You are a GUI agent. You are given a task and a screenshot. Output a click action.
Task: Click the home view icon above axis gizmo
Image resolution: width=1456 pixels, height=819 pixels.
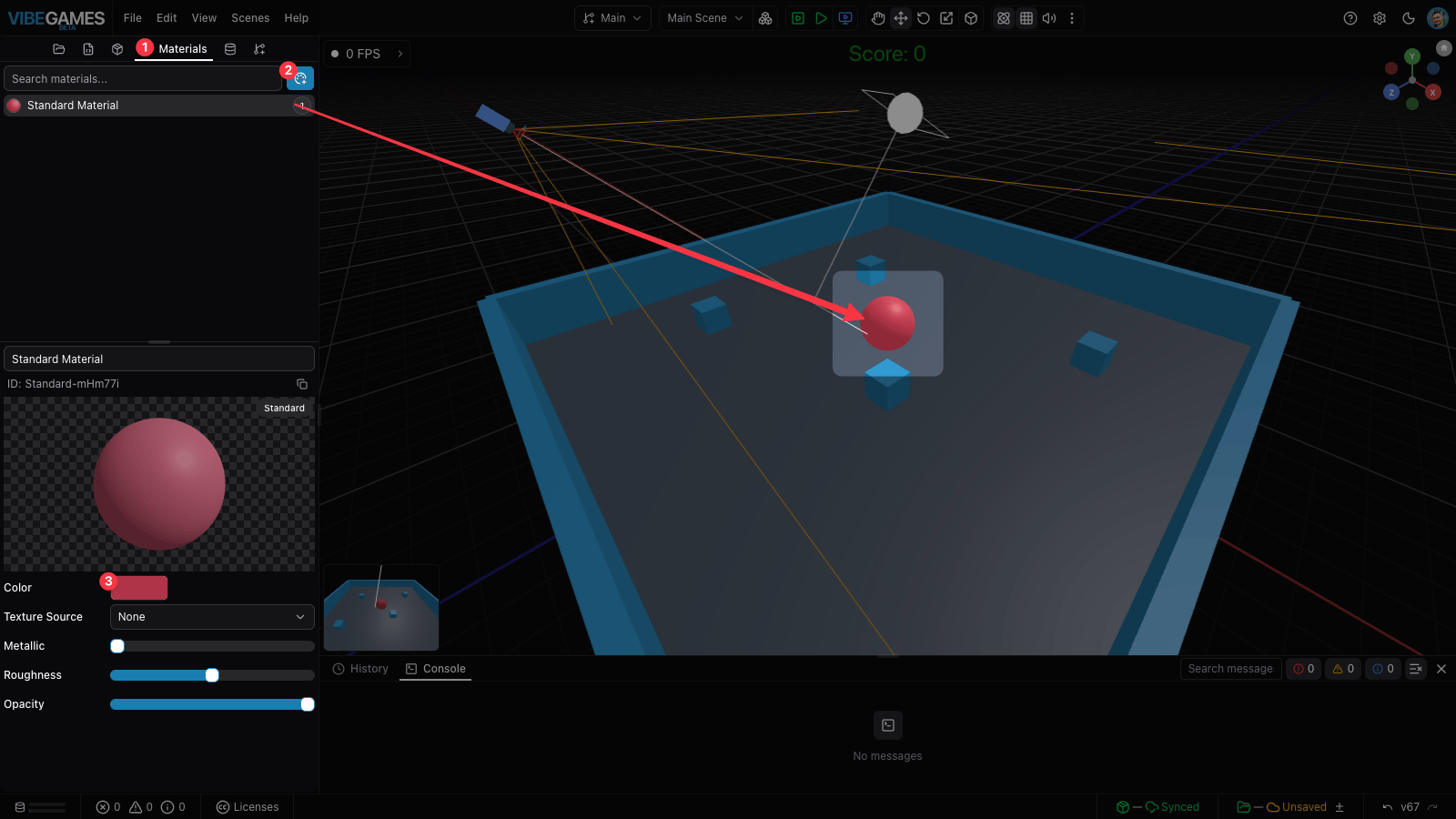[x=1444, y=47]
